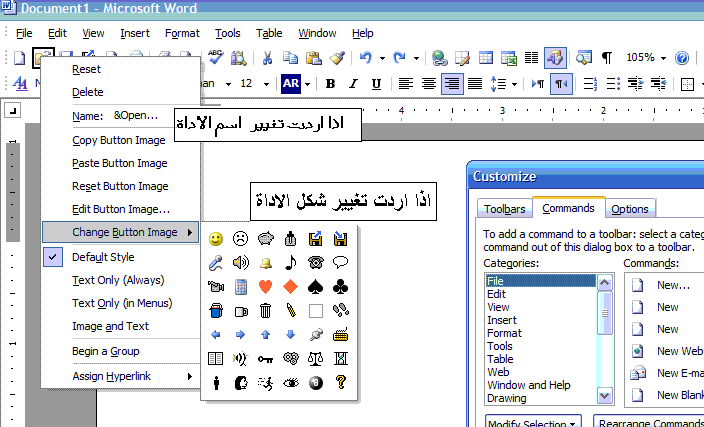Image resolution: width=704 pixels, height=427 pixels.
Task: Choose the yellow question mark button image
Action: point(341,383)
